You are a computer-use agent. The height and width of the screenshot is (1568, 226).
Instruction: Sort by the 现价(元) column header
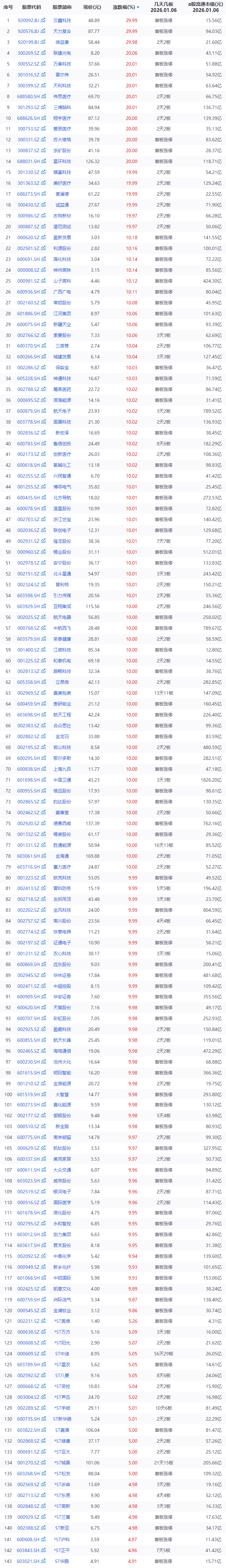point(92,7)
